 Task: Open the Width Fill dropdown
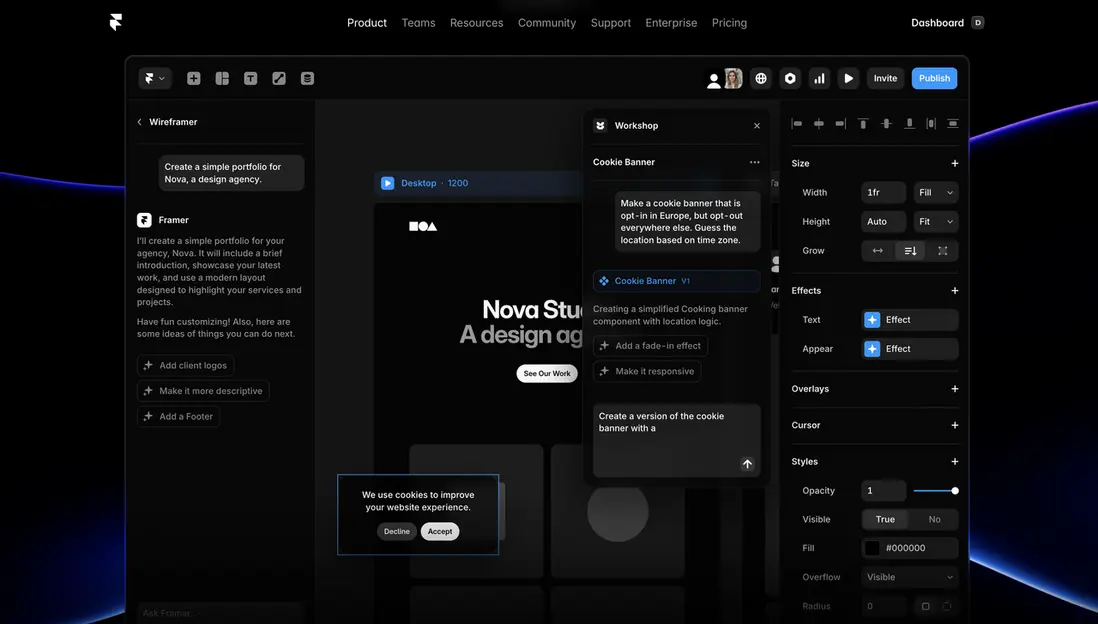(x=936, y=193)
